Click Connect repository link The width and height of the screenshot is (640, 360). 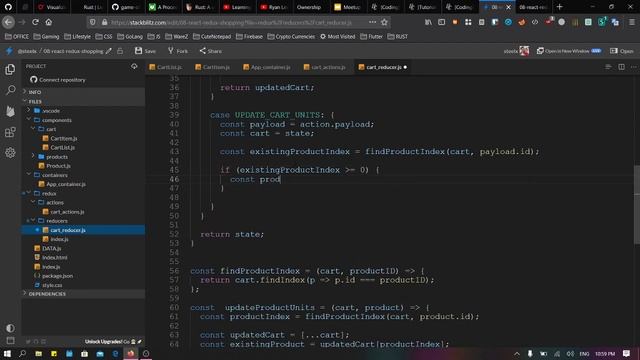58,80
